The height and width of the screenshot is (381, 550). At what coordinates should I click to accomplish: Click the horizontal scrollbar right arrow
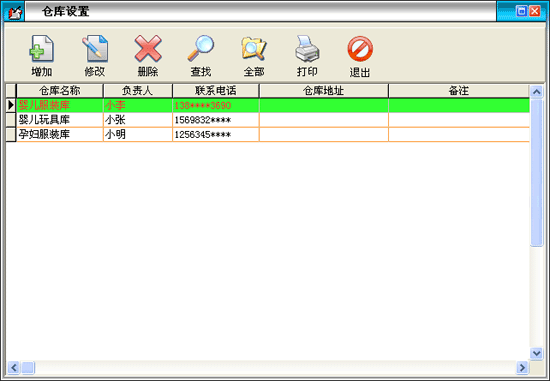pos(522,367)
